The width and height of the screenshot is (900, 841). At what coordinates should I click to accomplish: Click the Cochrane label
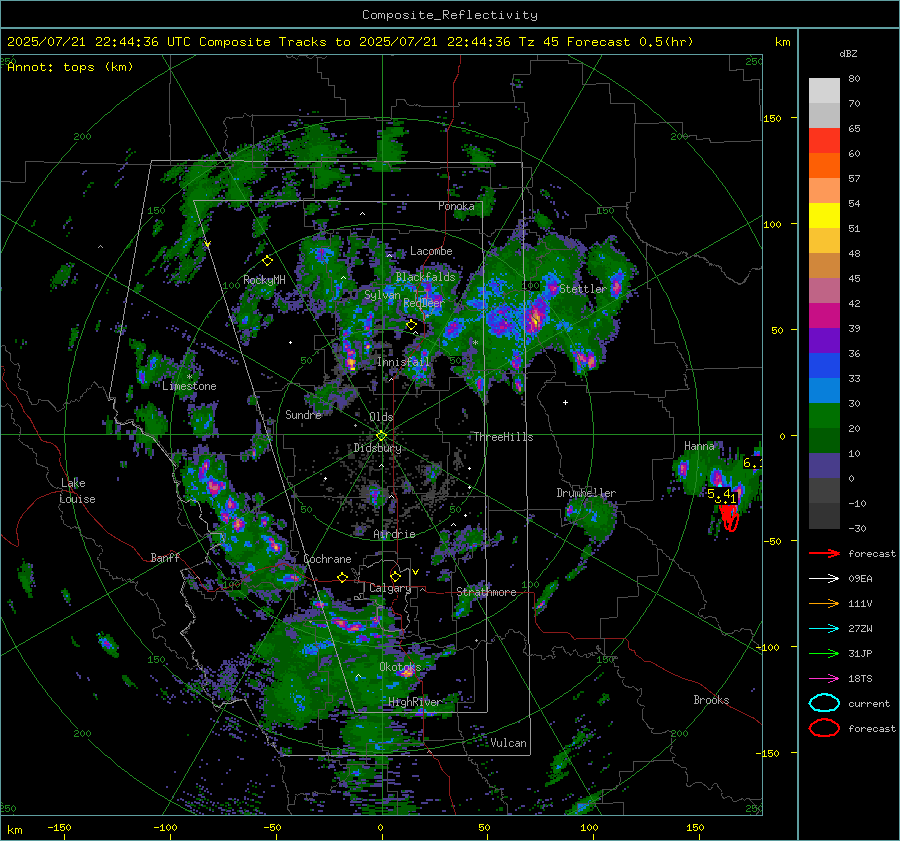[327, 559]
